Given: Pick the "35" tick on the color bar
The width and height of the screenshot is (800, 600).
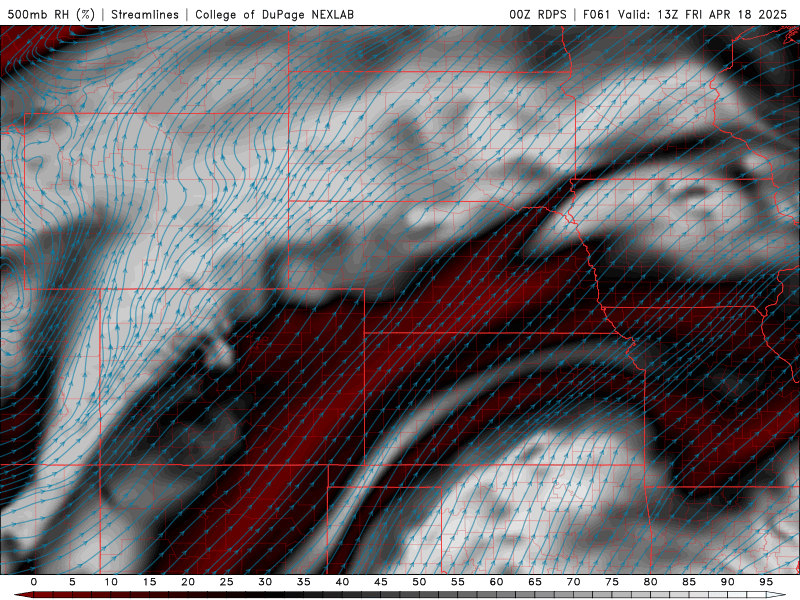Looking at the screenshot, I should point(304,582).
